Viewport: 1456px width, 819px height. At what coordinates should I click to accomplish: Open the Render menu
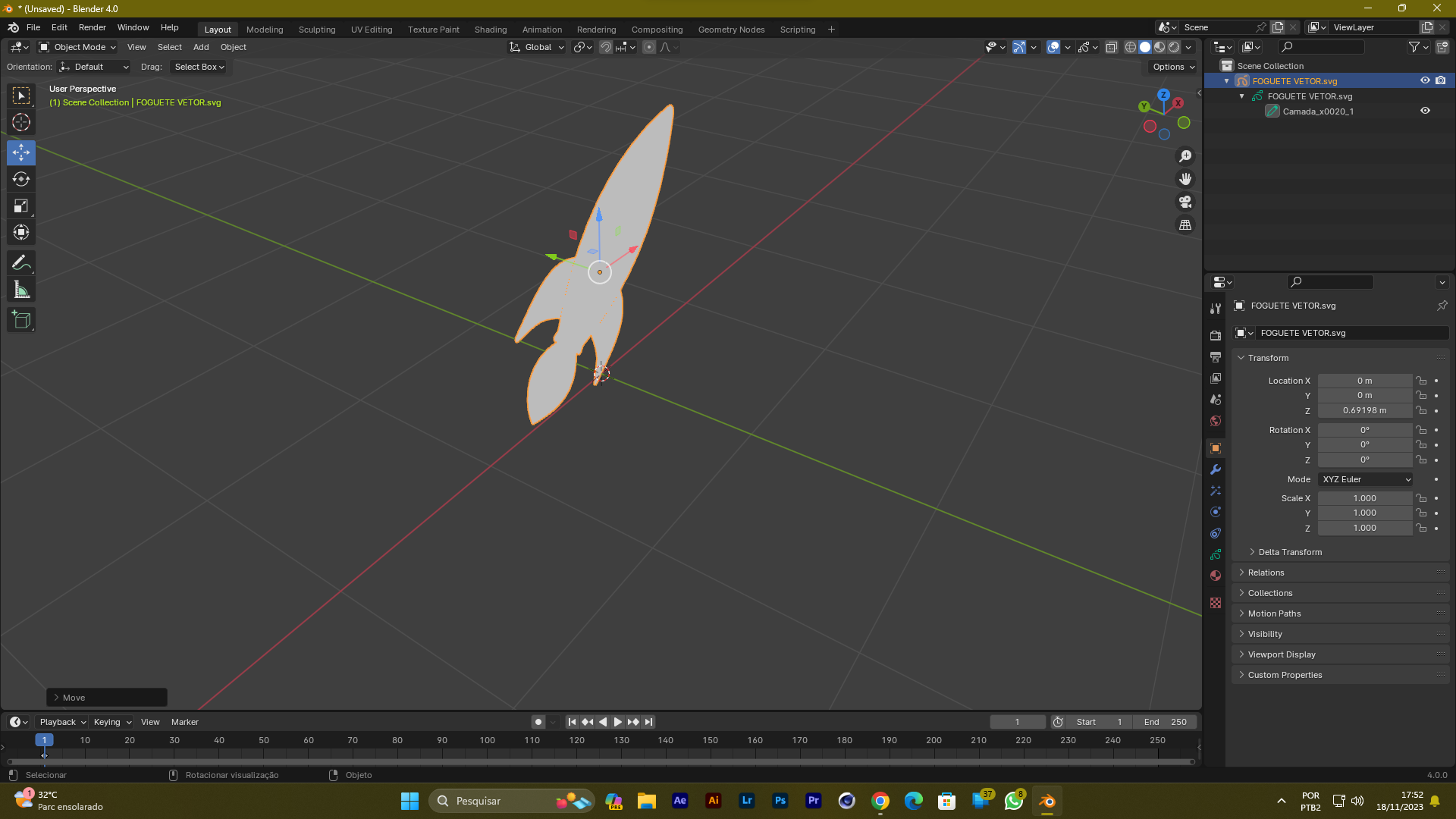[x=93, y=27]
